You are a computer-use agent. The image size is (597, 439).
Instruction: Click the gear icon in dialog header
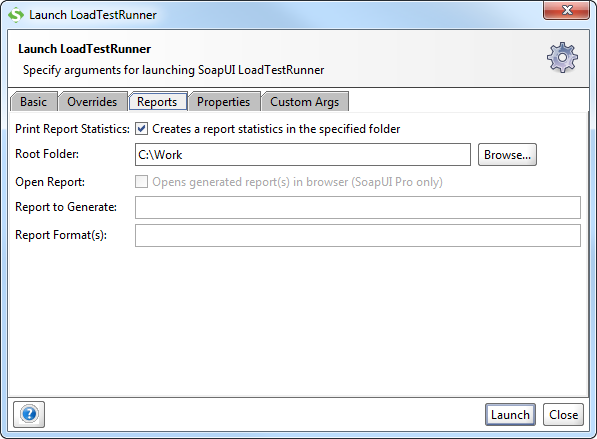click(x=562, y=57)
